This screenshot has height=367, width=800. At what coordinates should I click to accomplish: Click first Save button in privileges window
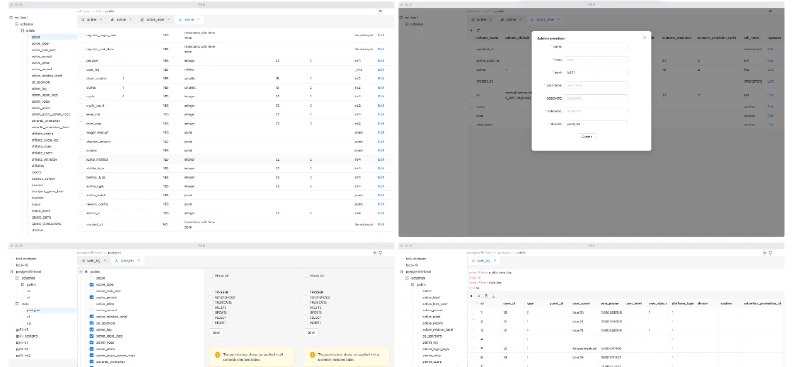[216, 333]
